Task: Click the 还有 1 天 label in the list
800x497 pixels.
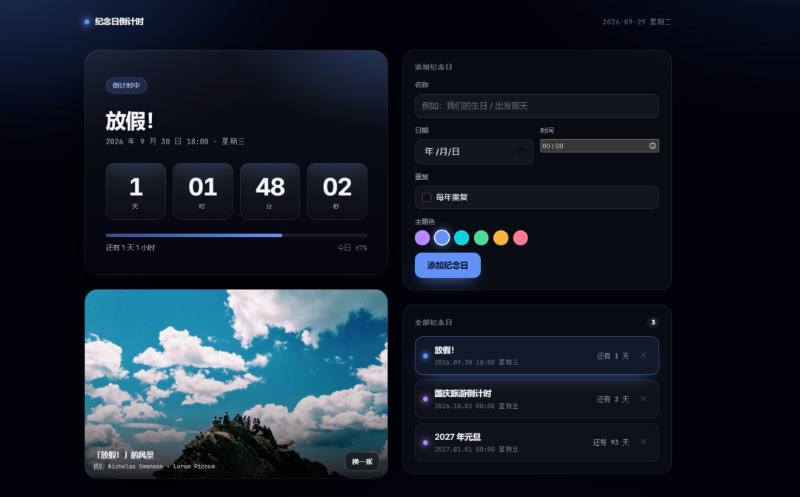Action: click(613, 356)
